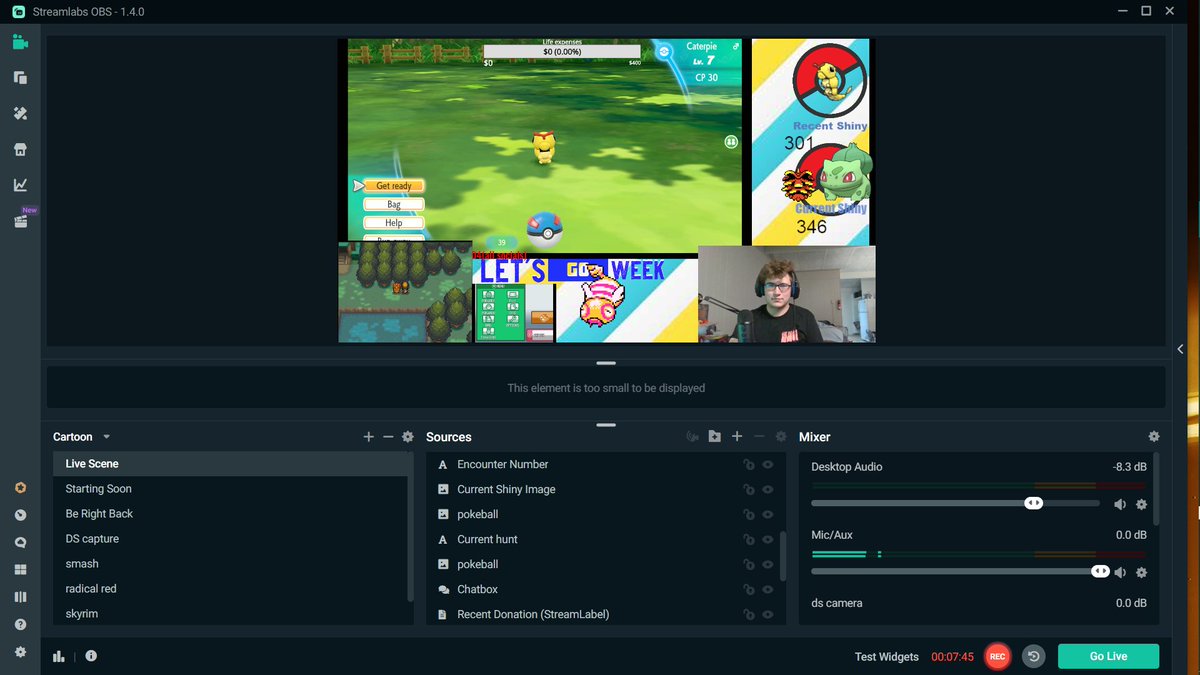Select the Starting Soon scene
1200x675 pixels.
tap(98, 488)
